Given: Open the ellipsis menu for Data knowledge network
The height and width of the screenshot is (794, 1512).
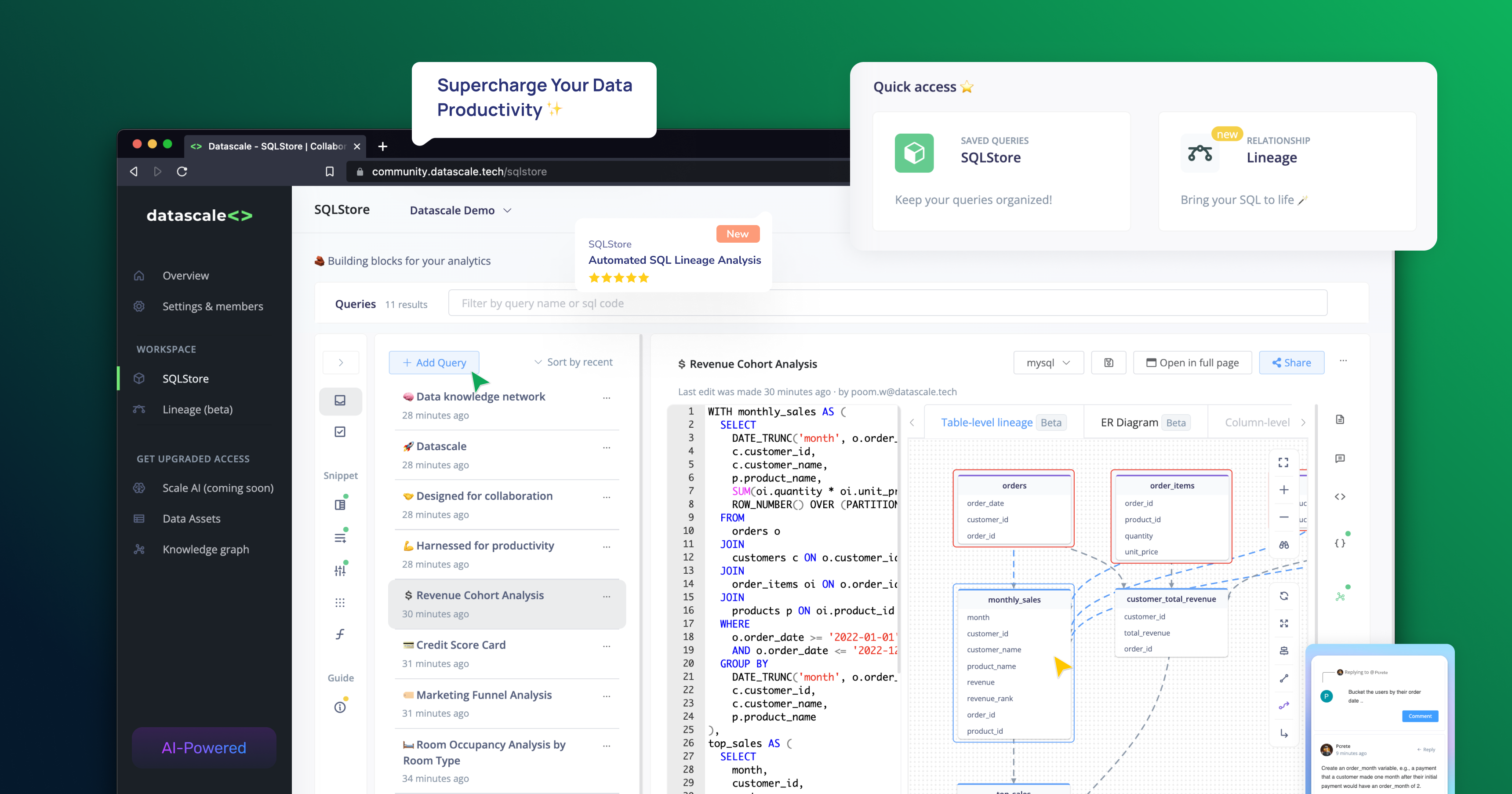Looking at the screenshot, I should coord(606,397).
